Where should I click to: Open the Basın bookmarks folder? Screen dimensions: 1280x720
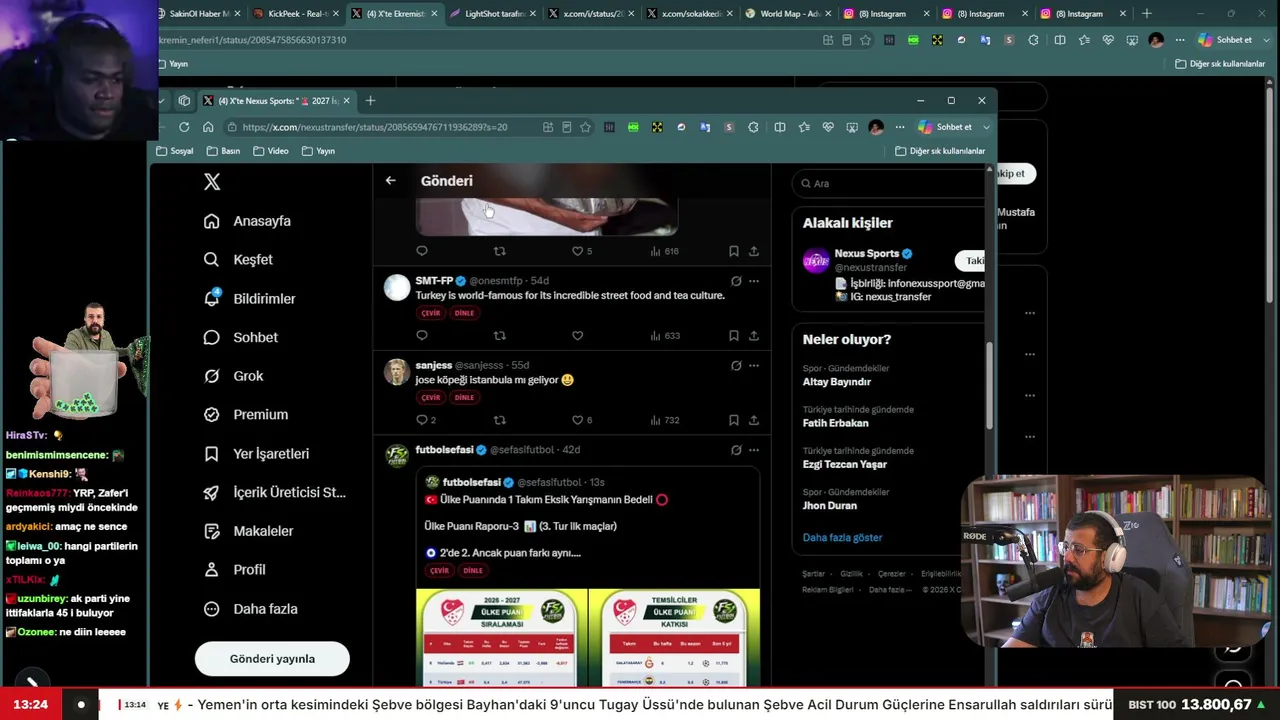pos(223,151)
